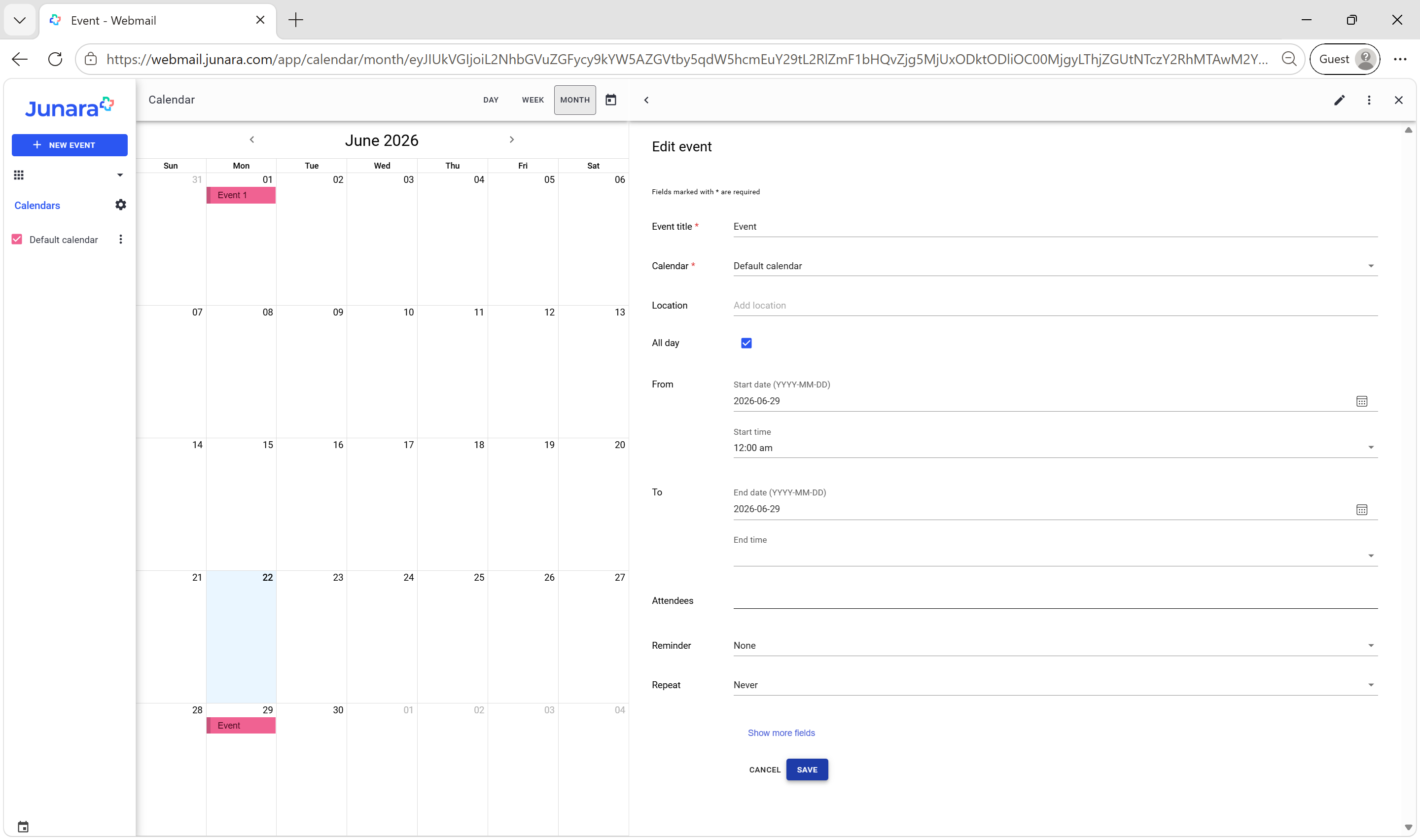Open the Reminder dropdown

tap(1055, 645)
